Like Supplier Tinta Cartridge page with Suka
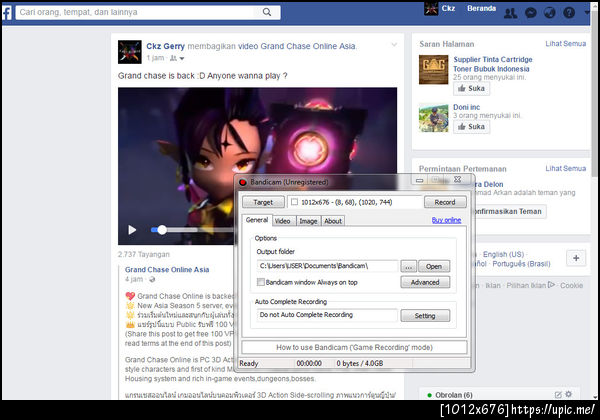The width and height of the screenshot is (600, 420). [471, 88]
